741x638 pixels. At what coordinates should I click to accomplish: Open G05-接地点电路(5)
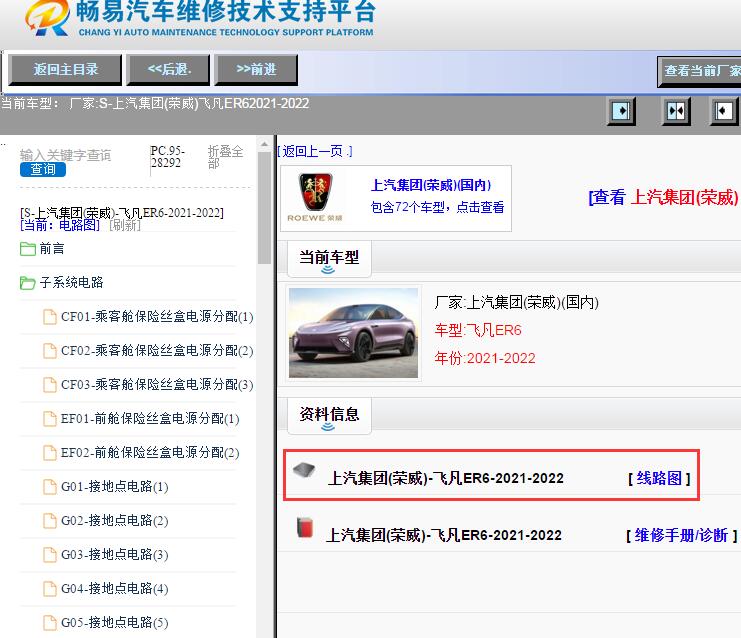(x=114, y=622)
